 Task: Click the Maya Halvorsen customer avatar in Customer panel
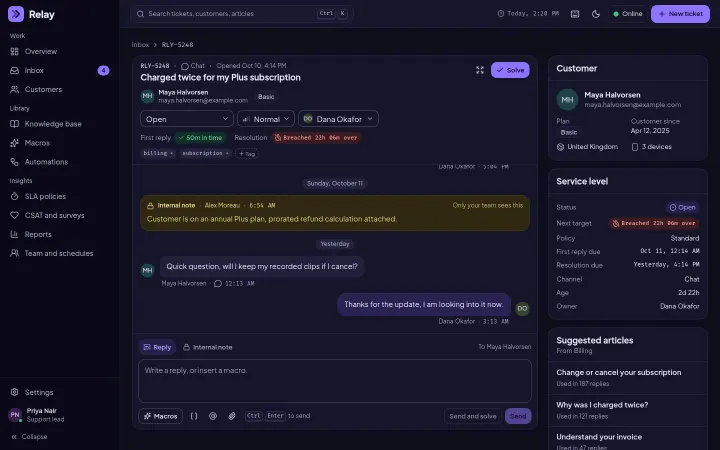click(567, 100)
